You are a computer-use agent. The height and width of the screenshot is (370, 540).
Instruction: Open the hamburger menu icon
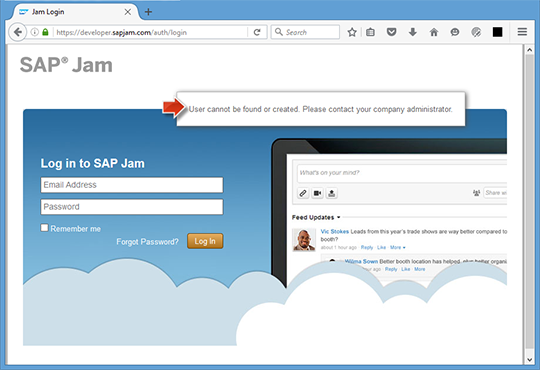pos(522,32)
